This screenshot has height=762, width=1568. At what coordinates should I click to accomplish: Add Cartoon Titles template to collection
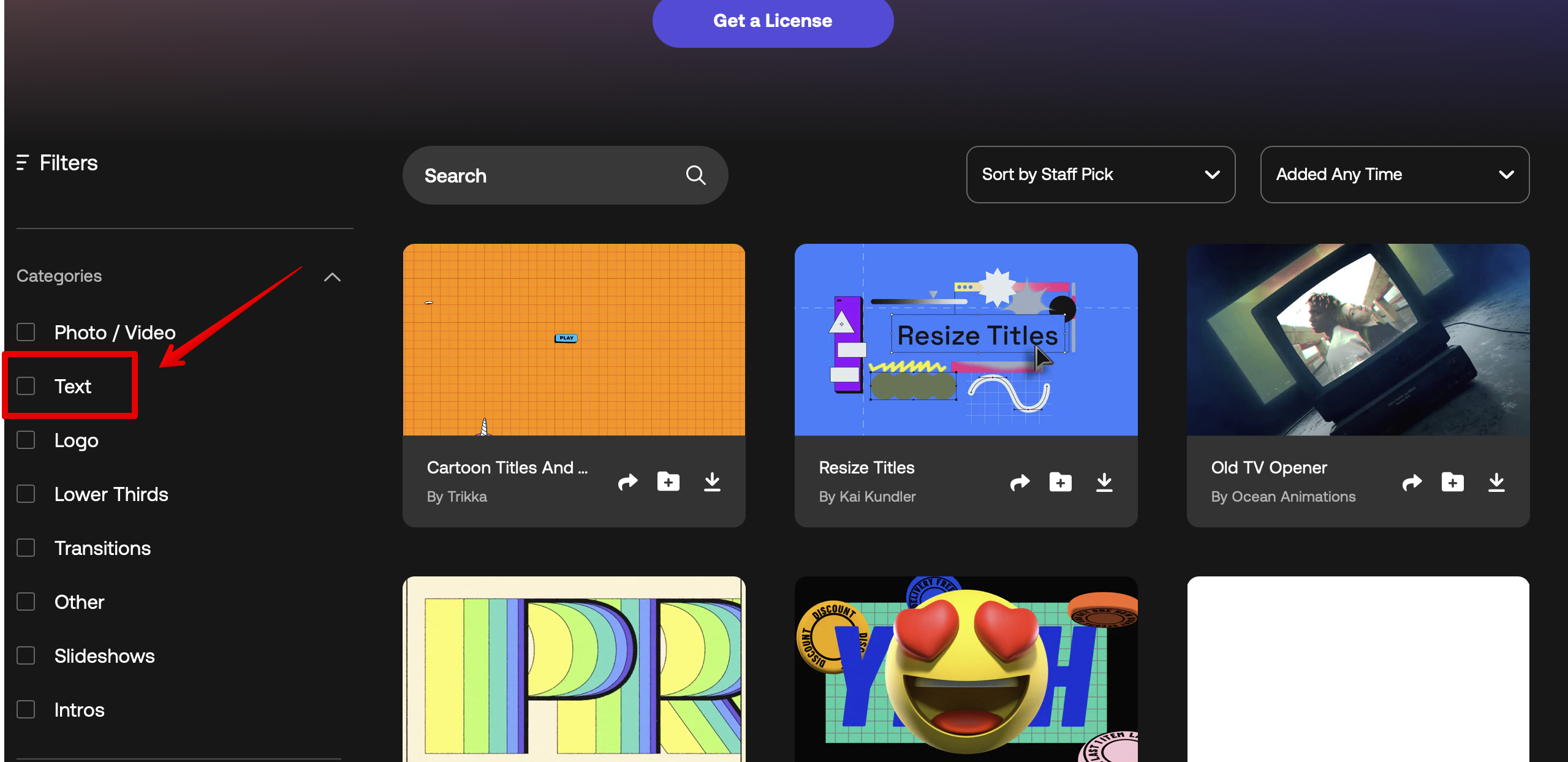[x=668, y=482]
